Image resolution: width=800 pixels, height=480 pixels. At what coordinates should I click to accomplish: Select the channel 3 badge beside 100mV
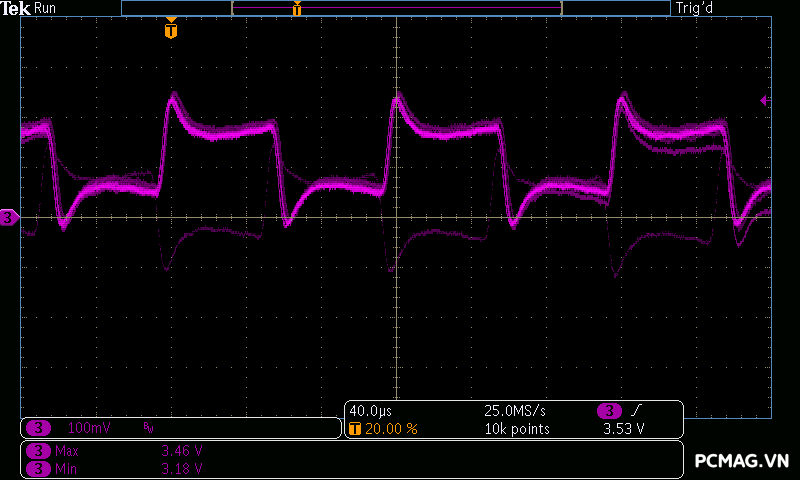pyautogui.click(x=38, y=428)
